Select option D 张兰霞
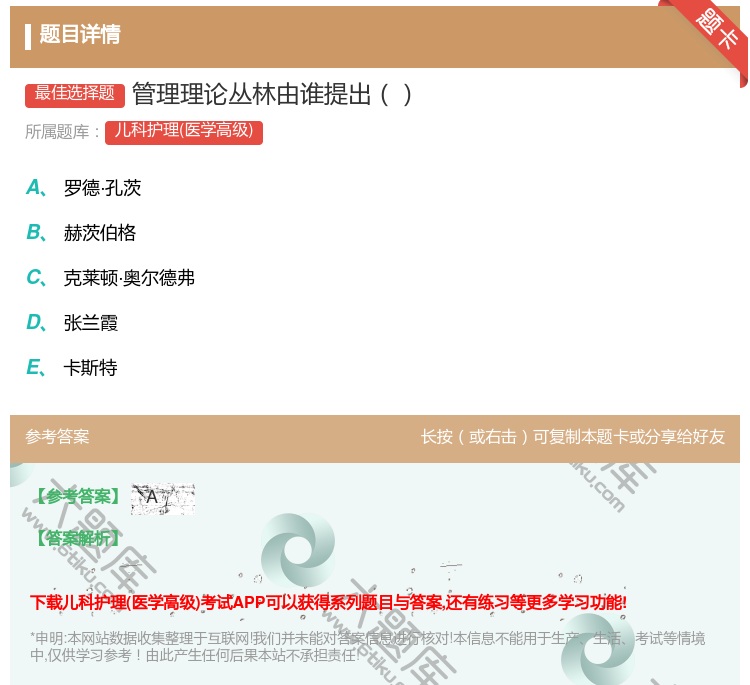 (72, 322)
